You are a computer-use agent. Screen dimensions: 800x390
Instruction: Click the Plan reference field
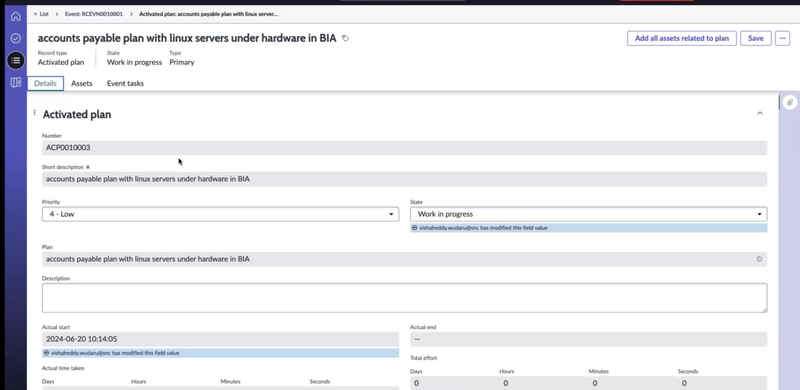404,259
